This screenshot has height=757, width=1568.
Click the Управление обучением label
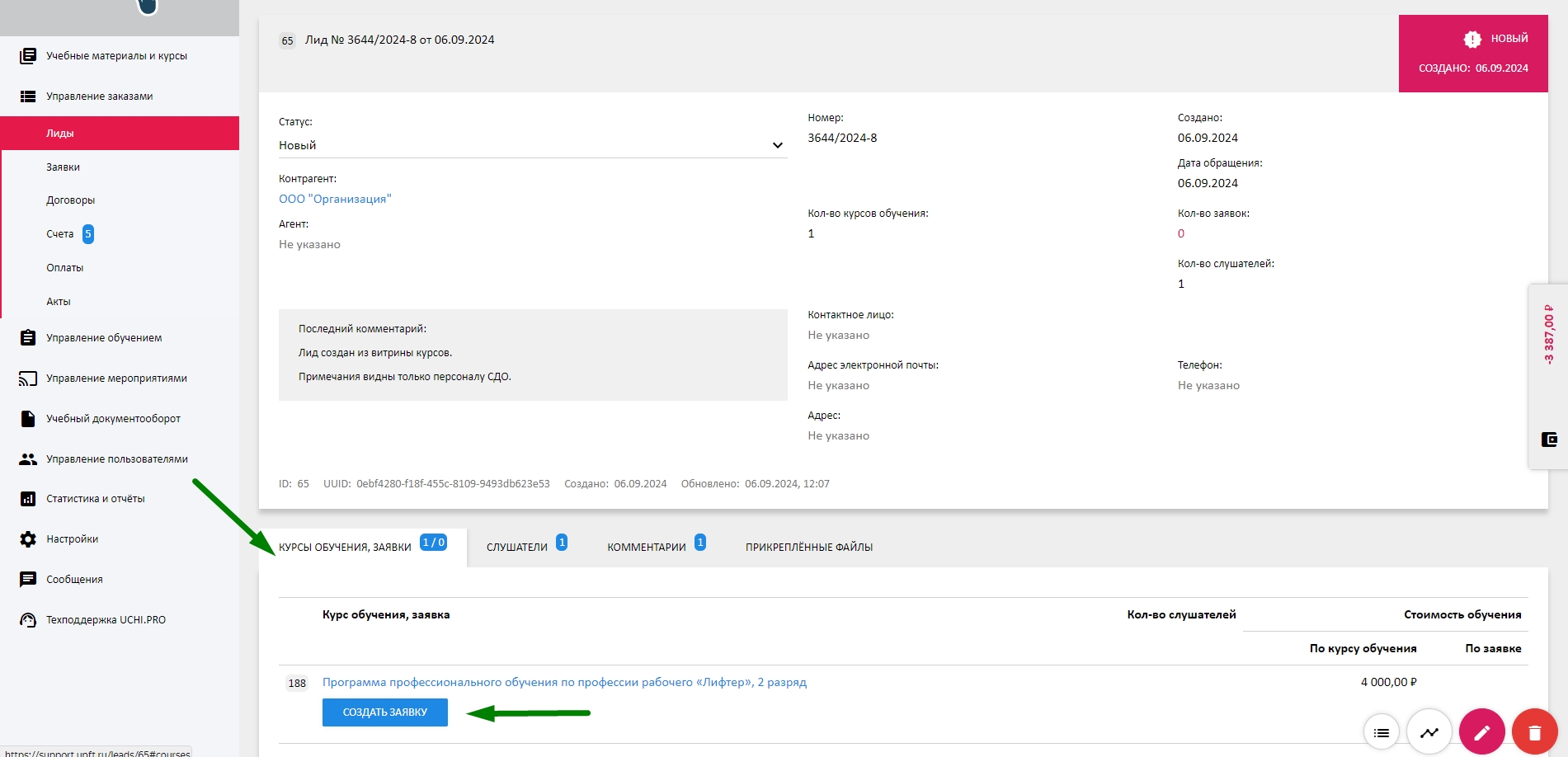(104, 338)
